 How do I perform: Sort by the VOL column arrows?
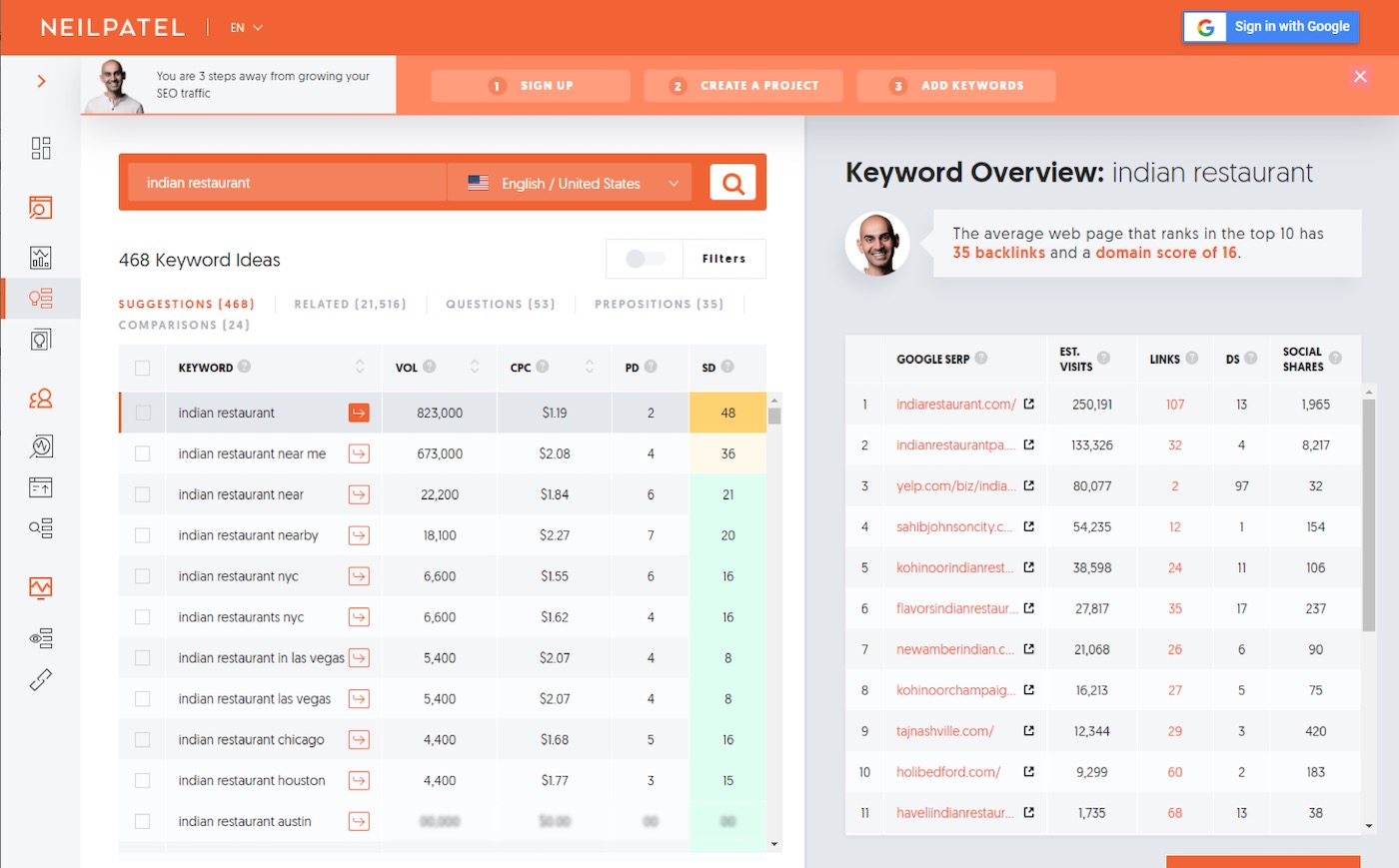475,368
